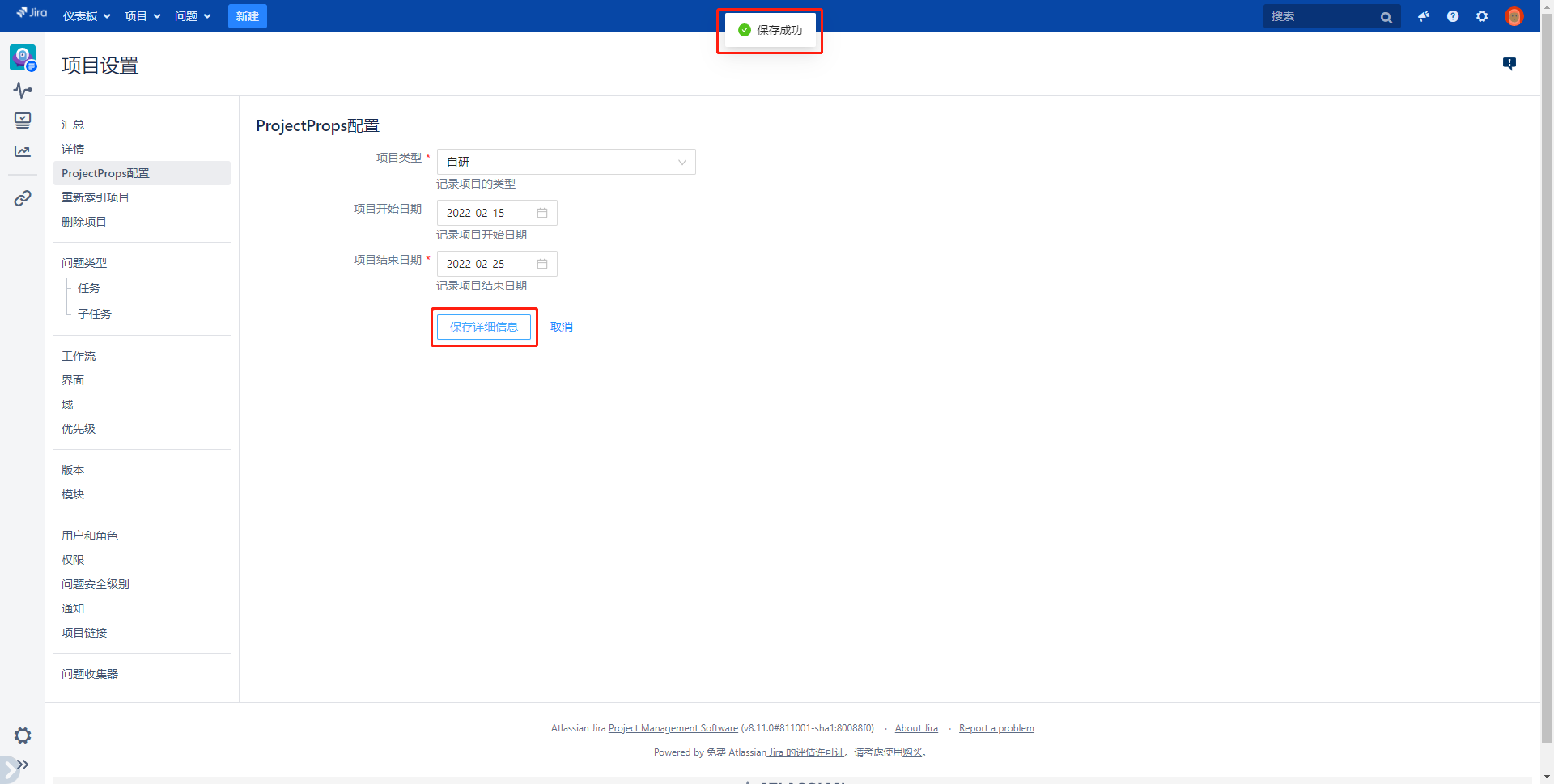Select 重新索引项目 in settings sidebar
The image size is (1554, 784).
[x=96, y=197]
